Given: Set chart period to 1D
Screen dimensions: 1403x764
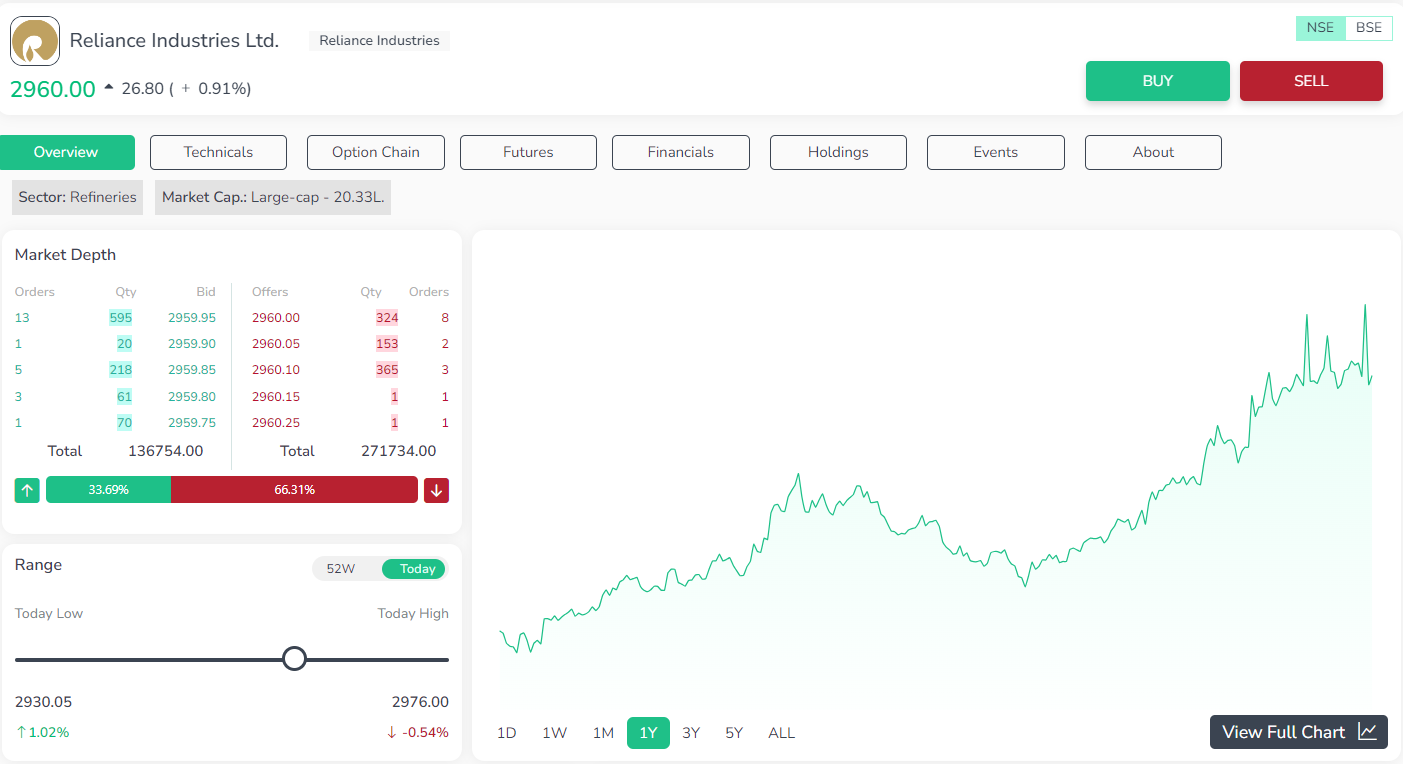Looking at the screenshot, I should [507, 733].
